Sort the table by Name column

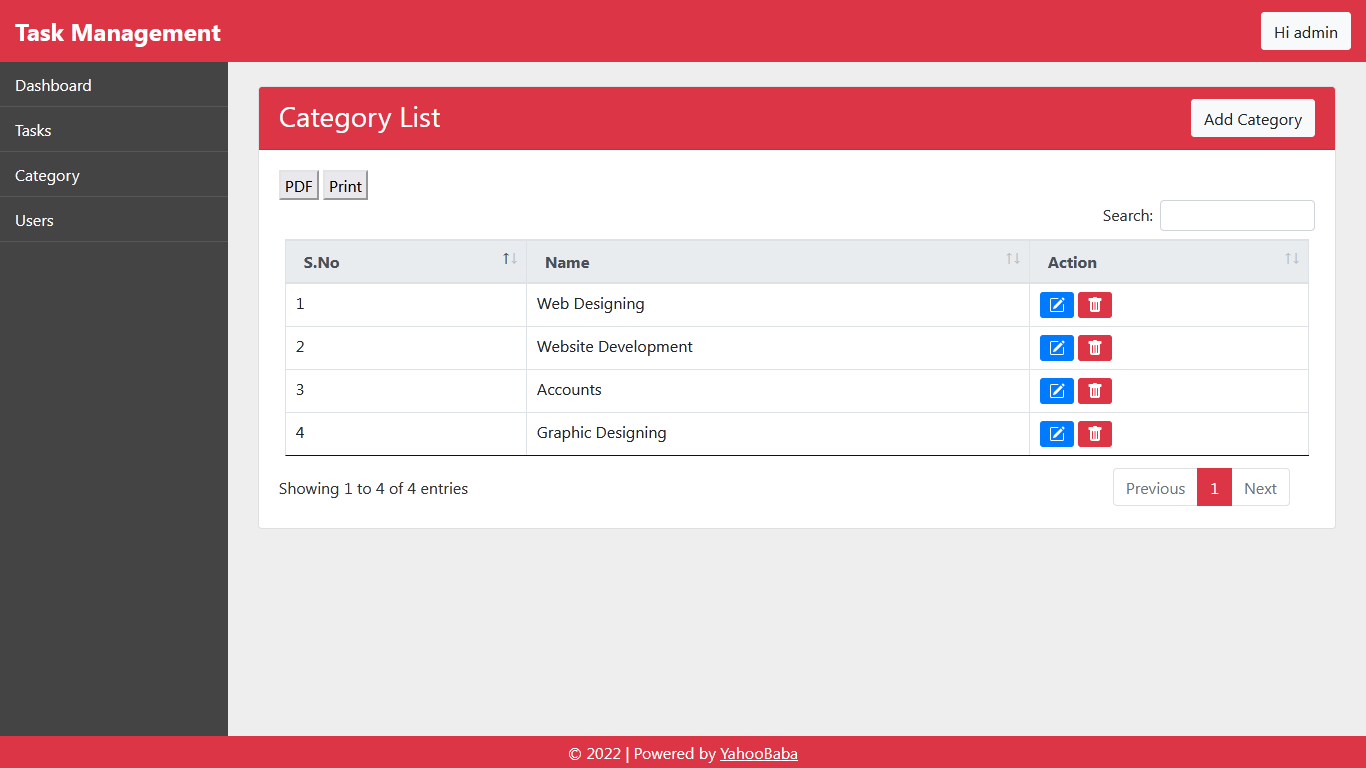tap(777, 262)
